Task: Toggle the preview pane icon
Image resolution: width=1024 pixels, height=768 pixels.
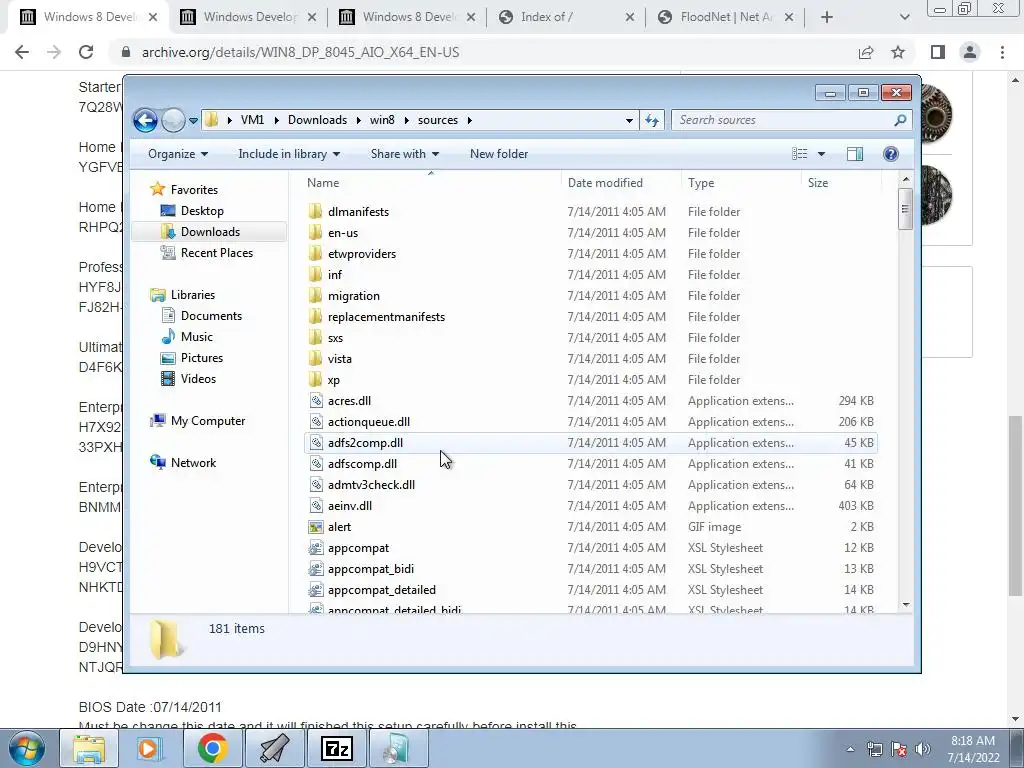Action: point(855,154)
